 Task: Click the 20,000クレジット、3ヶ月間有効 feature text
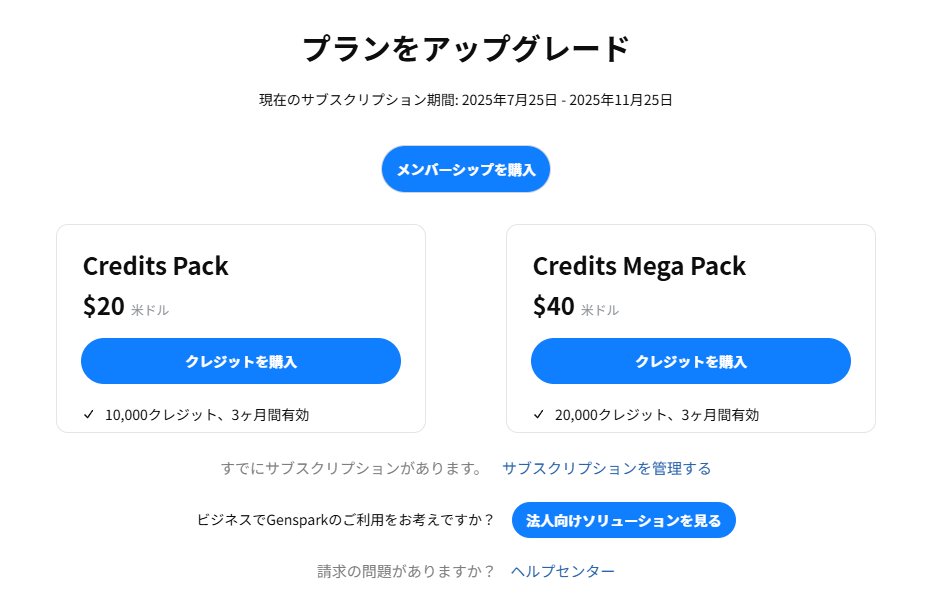tap(657, 415)
